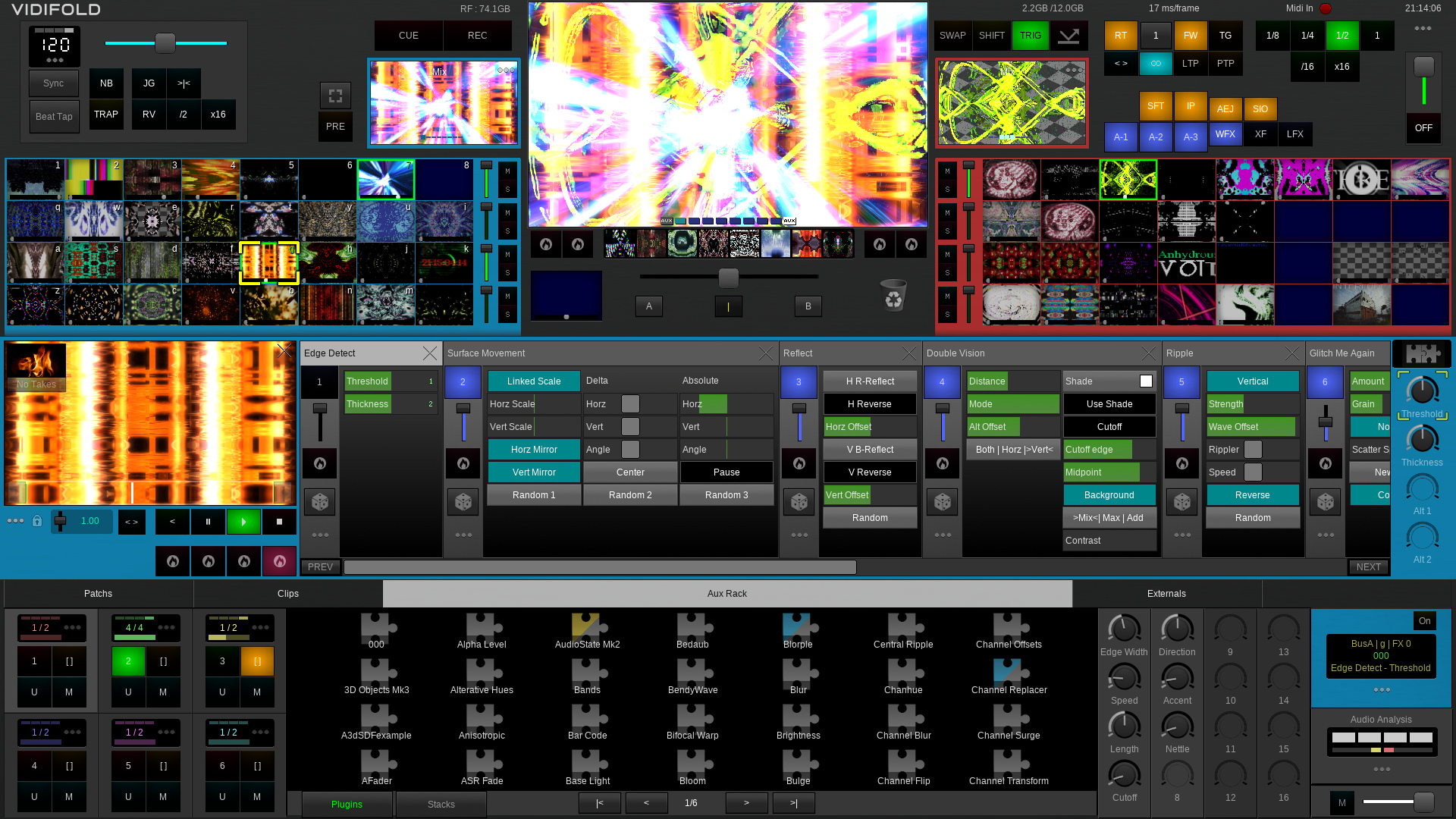Screen dimensions: 1456x819
Task: Select the yellow-highlighted clip thumbnail g
Action: coord(269,263)
